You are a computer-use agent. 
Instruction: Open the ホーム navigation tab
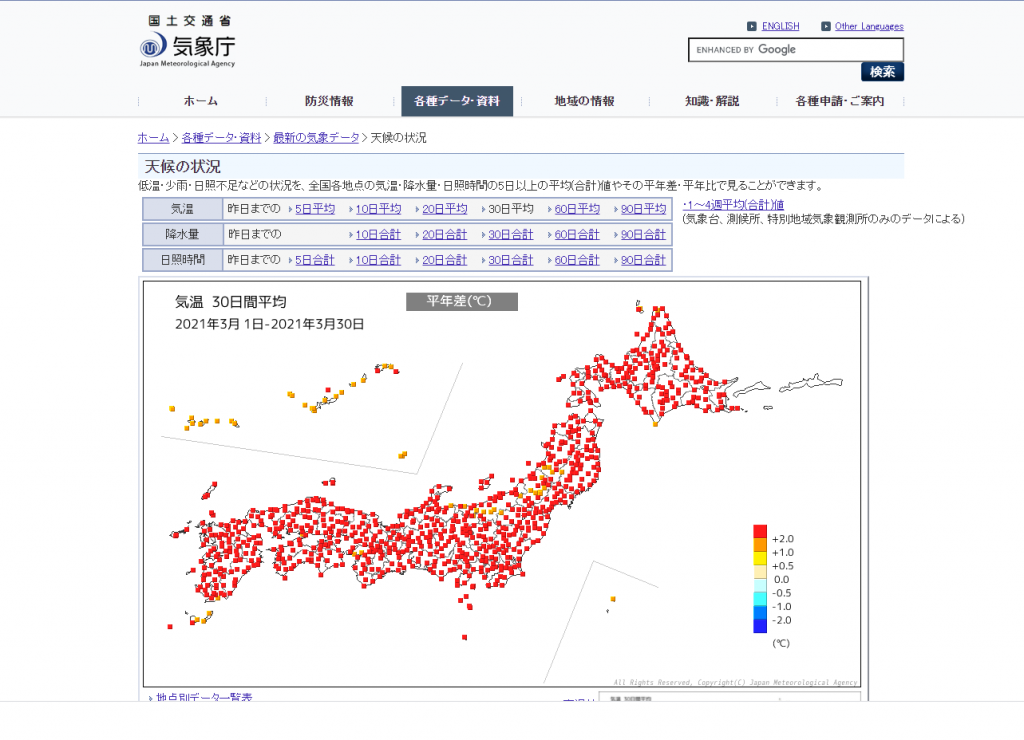(200, 101)
